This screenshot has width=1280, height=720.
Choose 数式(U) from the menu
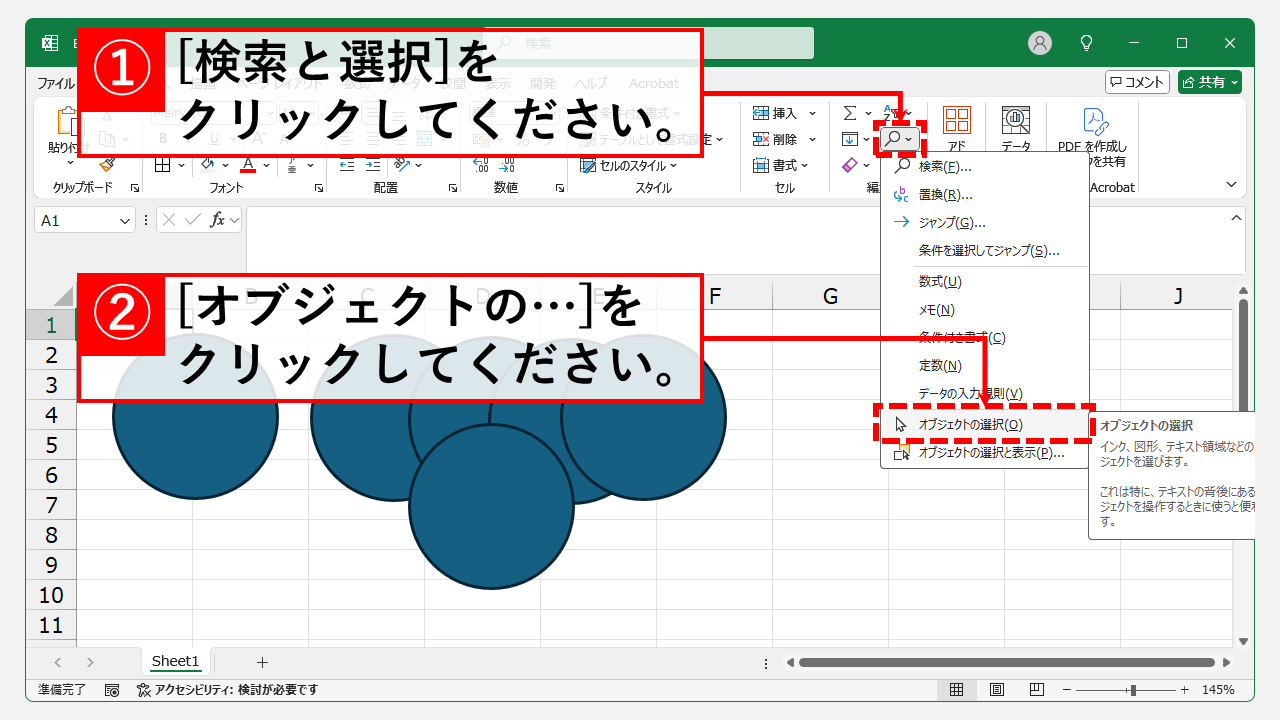click(985, 282)
